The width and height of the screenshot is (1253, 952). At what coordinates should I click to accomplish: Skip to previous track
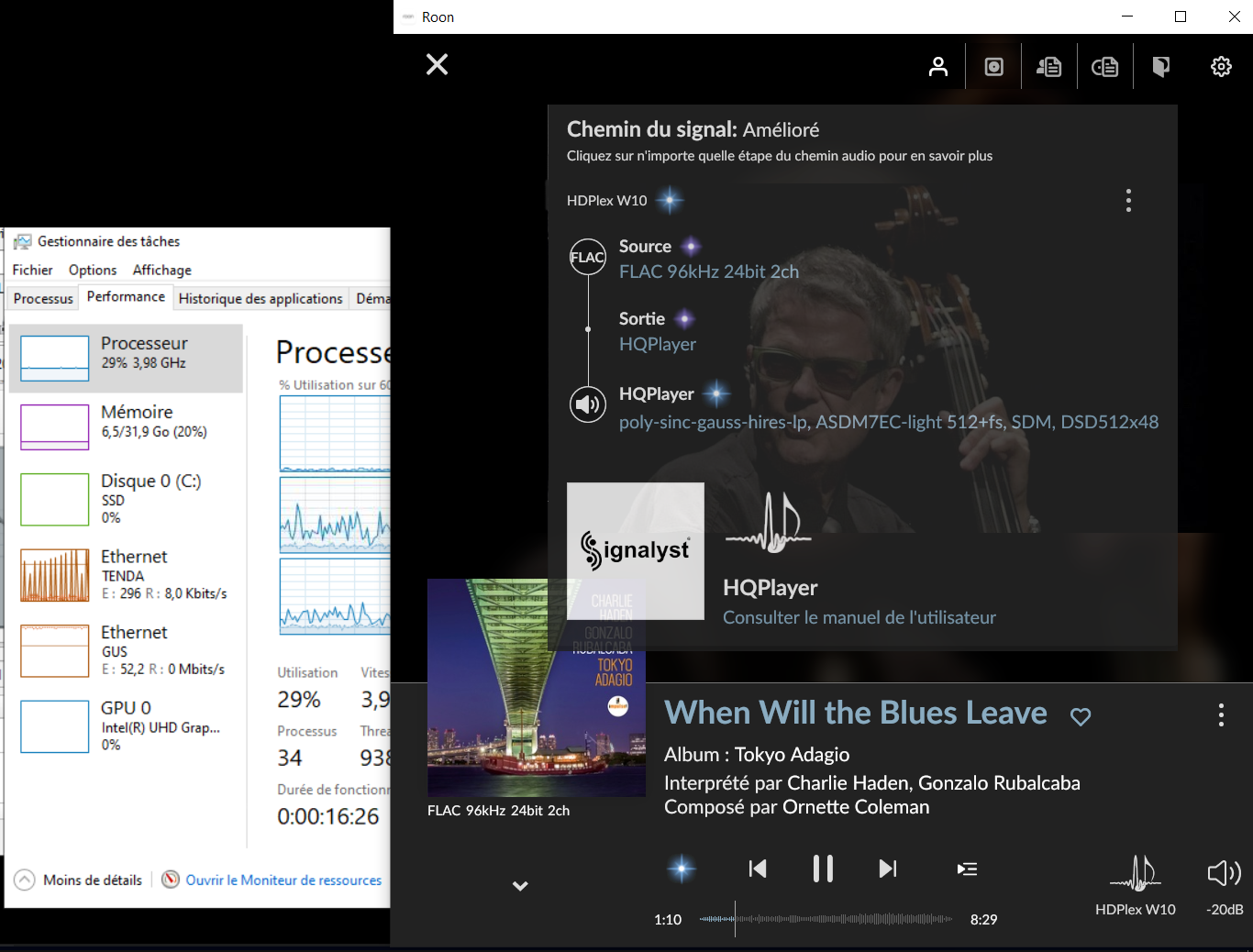pyautogui.click(x=758, y=869)
